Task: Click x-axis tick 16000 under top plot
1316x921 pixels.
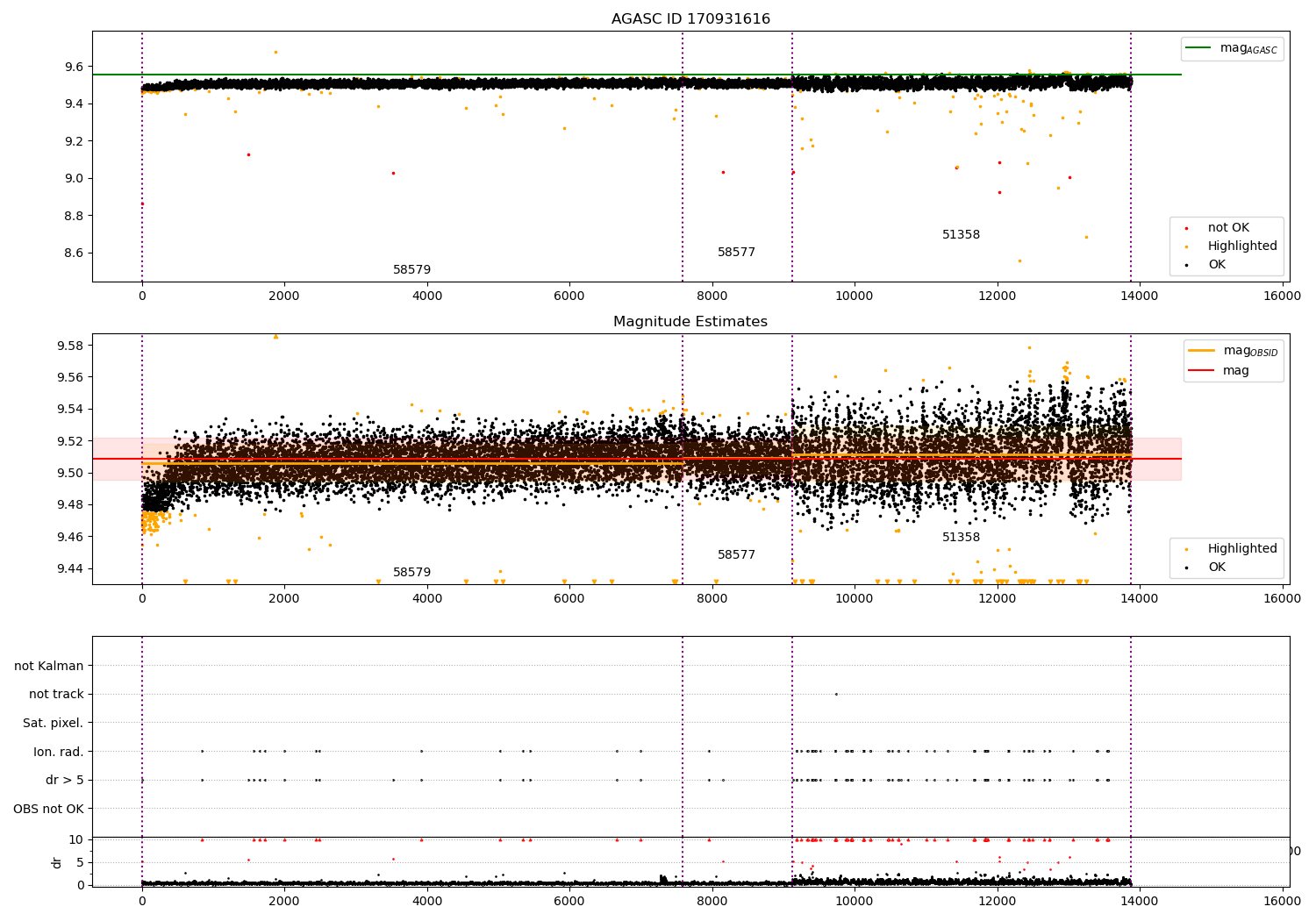Action: tap(1282, 296)
